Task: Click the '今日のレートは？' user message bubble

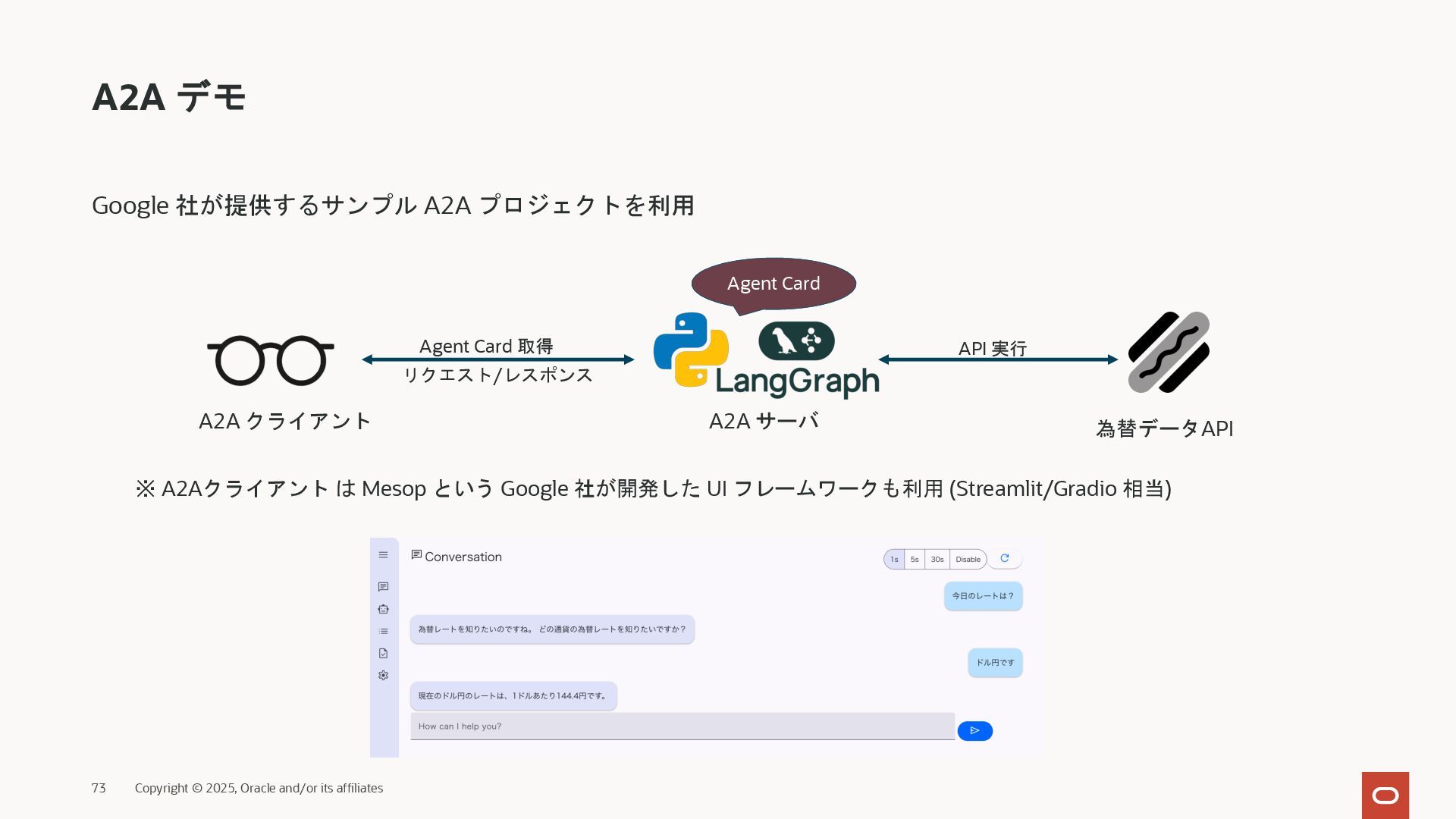Action: point(984,596)
